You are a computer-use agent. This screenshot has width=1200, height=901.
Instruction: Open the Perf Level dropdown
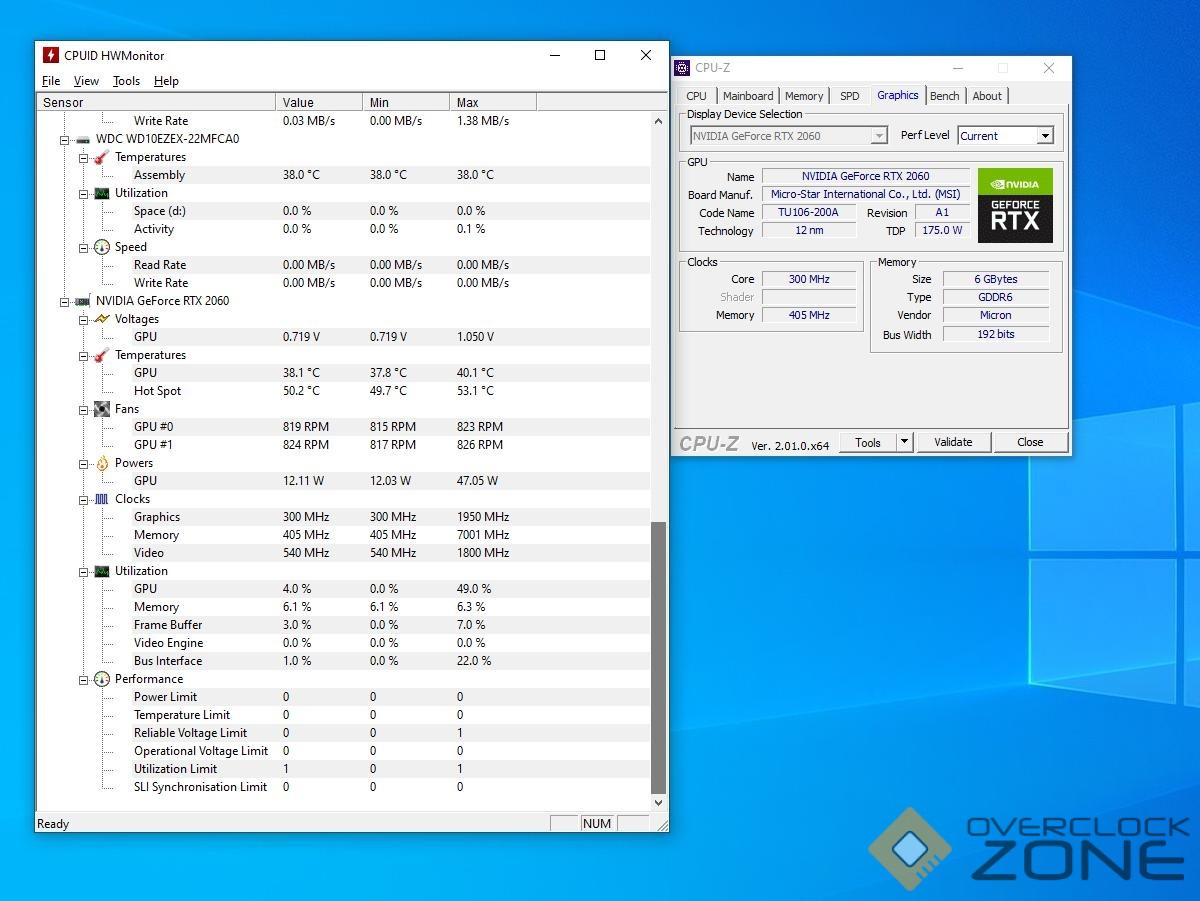pyautogui.click(x=1044, y=136)
